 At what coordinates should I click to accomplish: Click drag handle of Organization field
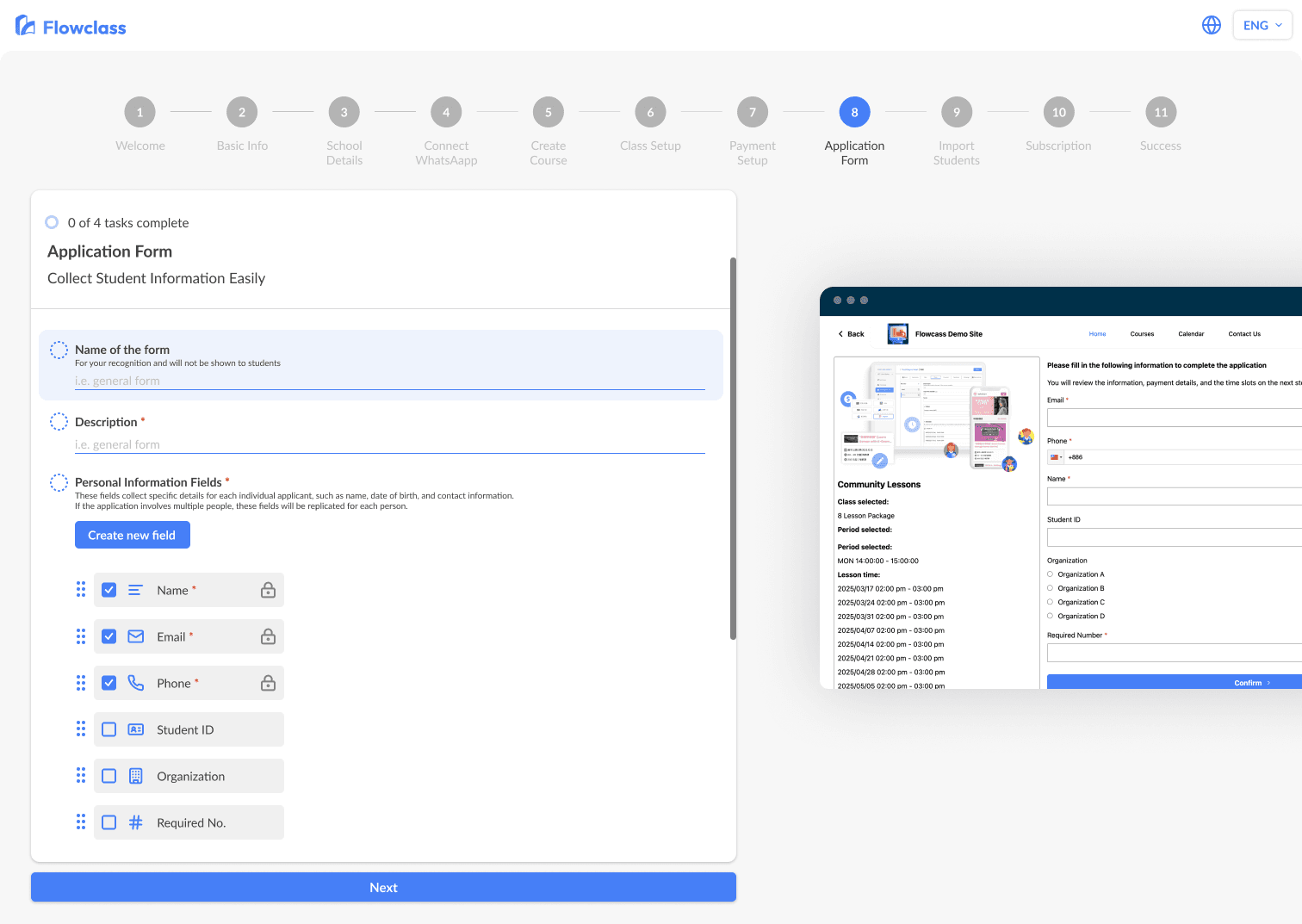click(81, 775)
